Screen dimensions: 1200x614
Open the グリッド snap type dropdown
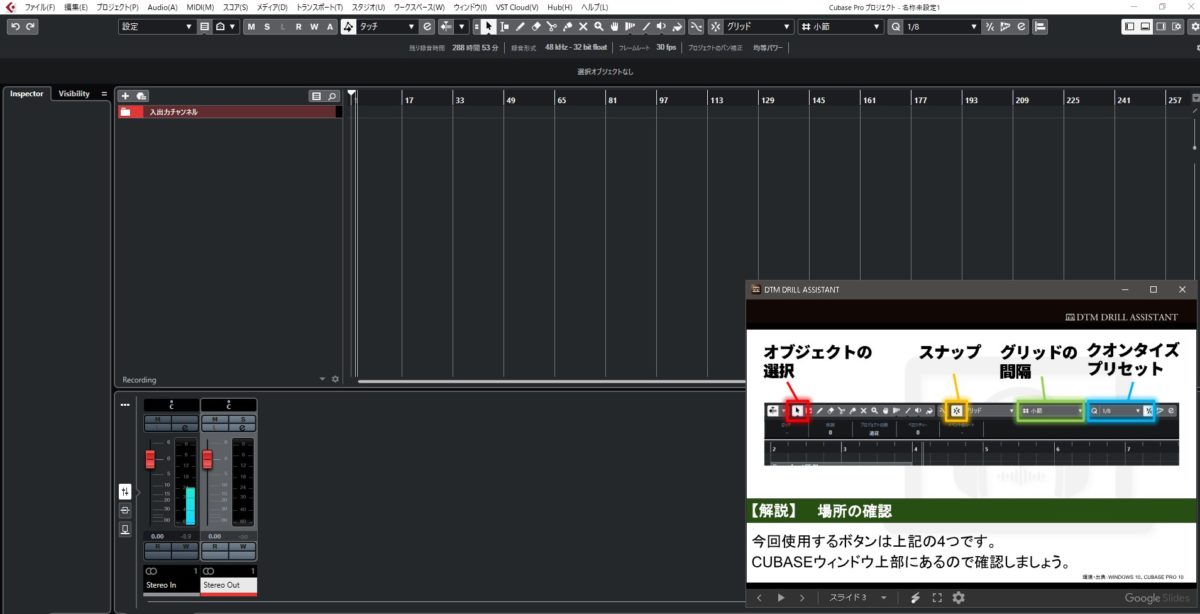pos(759,27)
